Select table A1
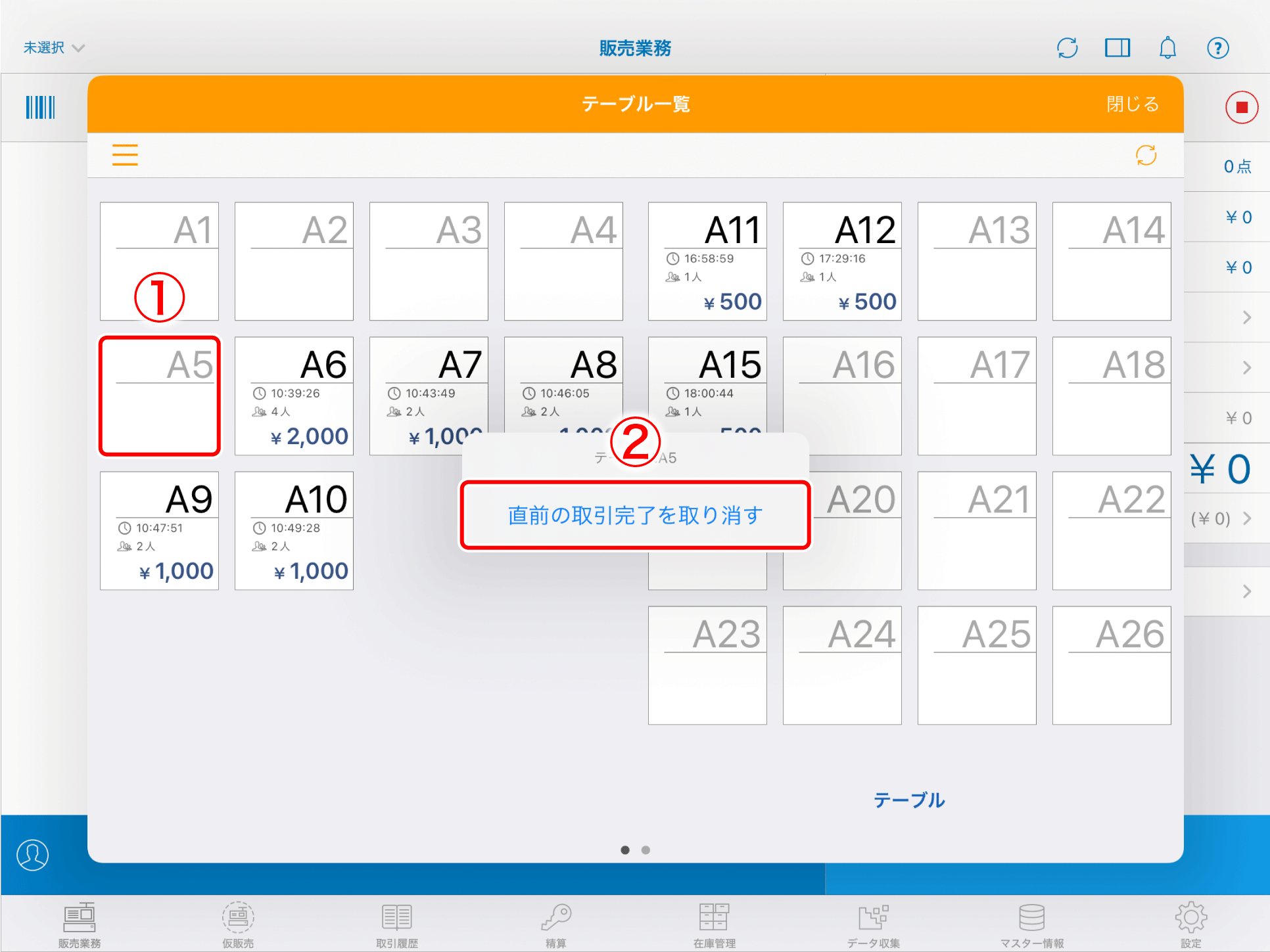Image resolution: width=1270 pixels, height=952 pixels. pyautogui.click(x=159, y=261)
